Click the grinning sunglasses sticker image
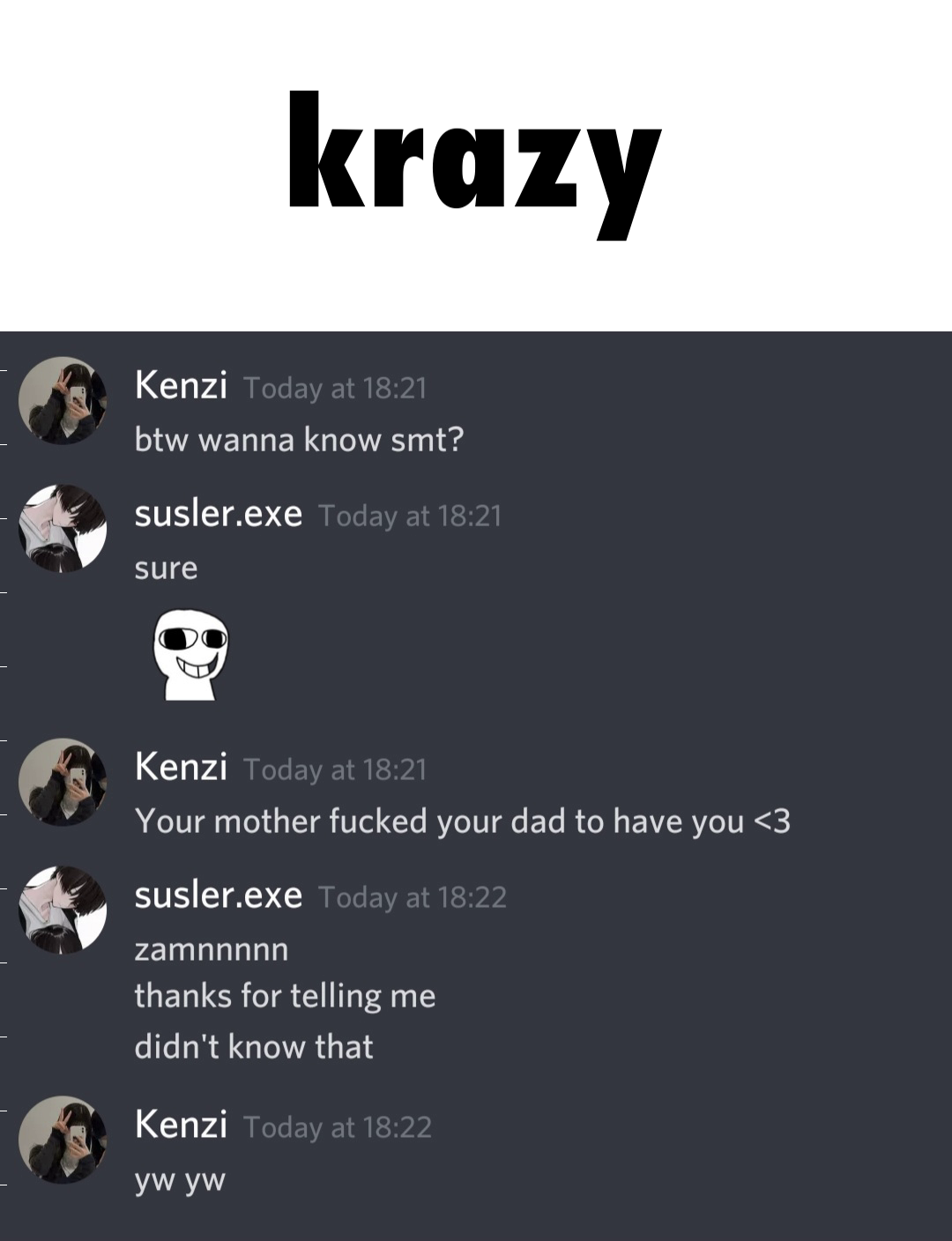 tap(191, 654)
